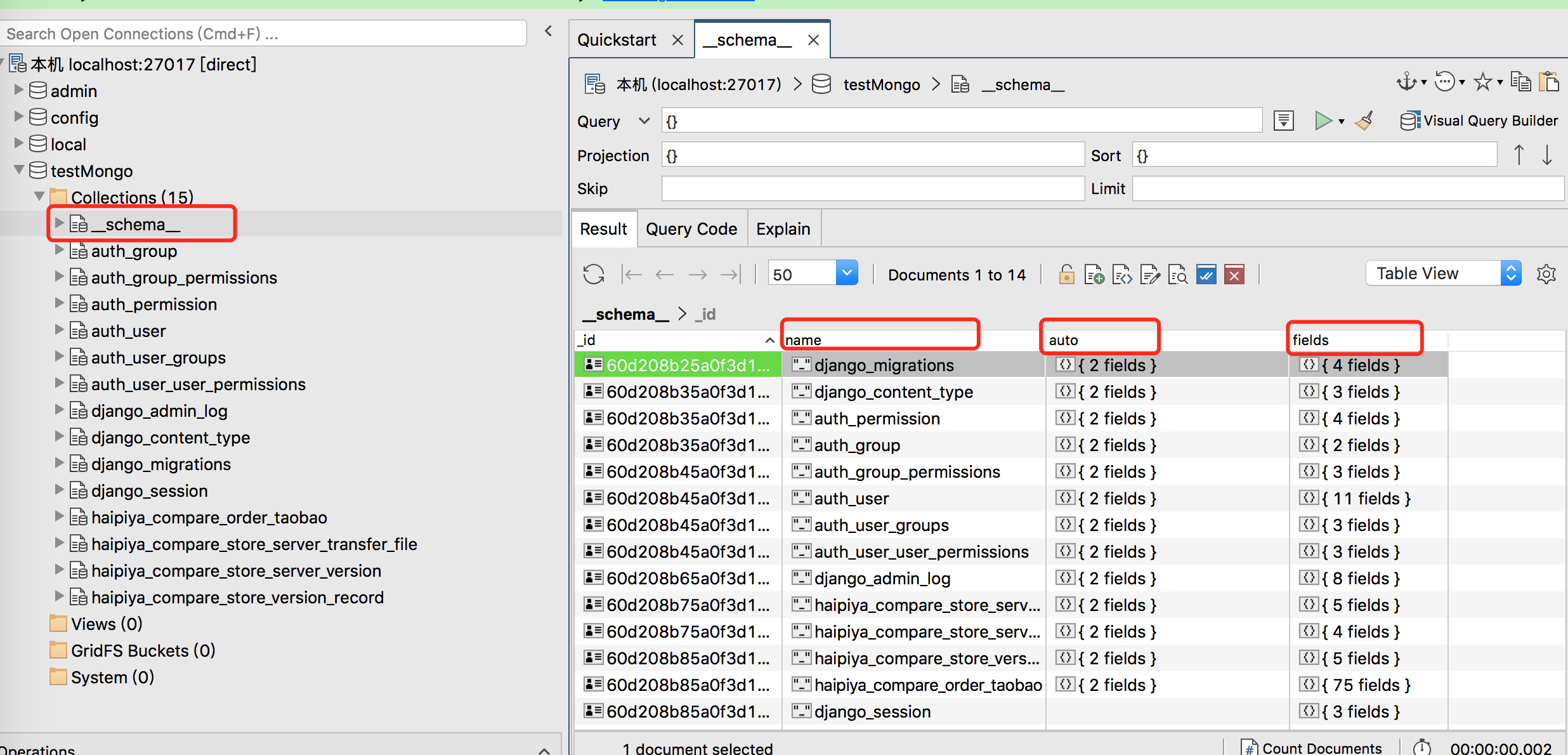This screenshot has width=1568, height=755.
Task: Open the document editor with pencil icon
Action: pos(1150,274)
